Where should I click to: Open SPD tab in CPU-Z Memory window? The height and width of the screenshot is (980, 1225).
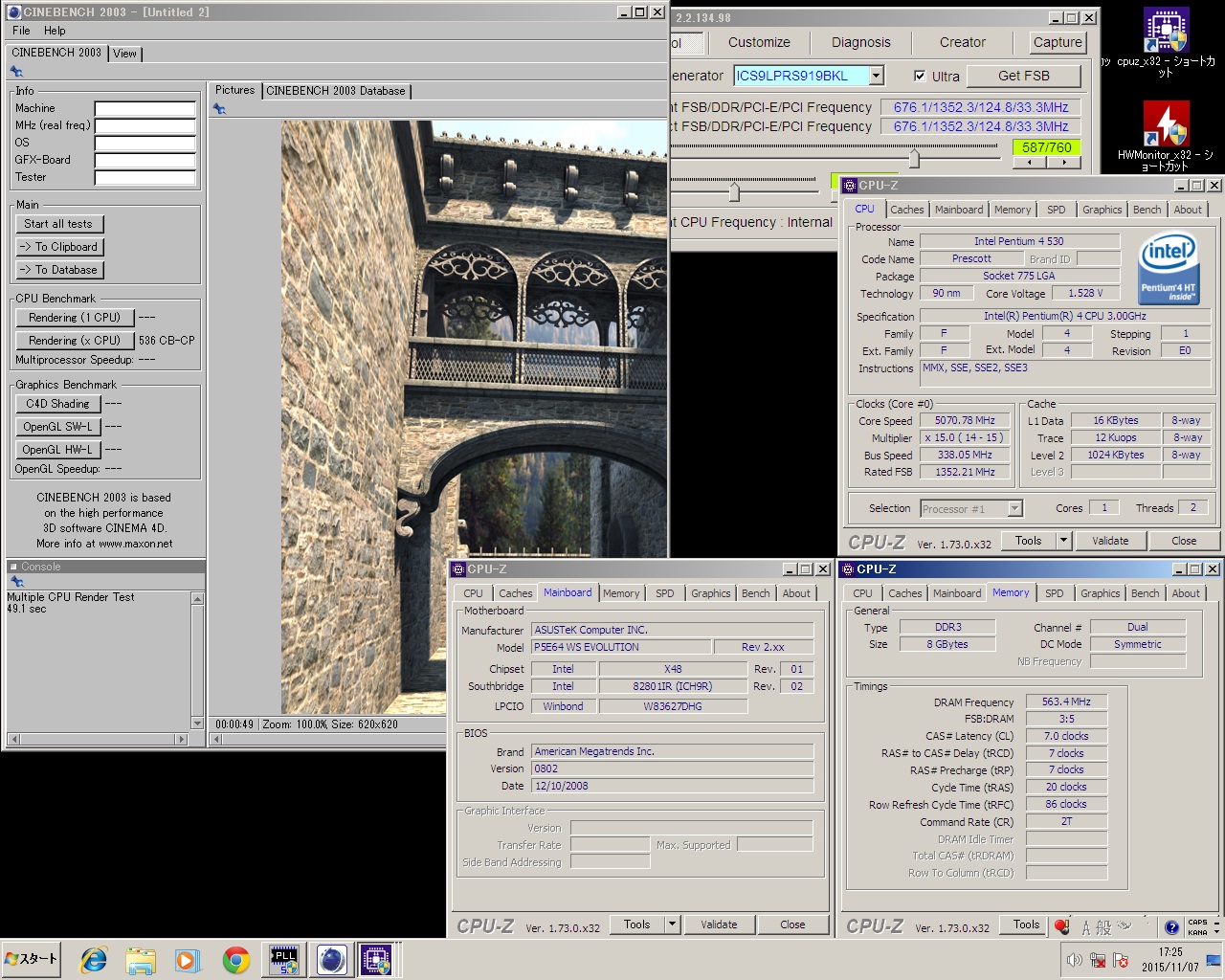coord(1054,593)
